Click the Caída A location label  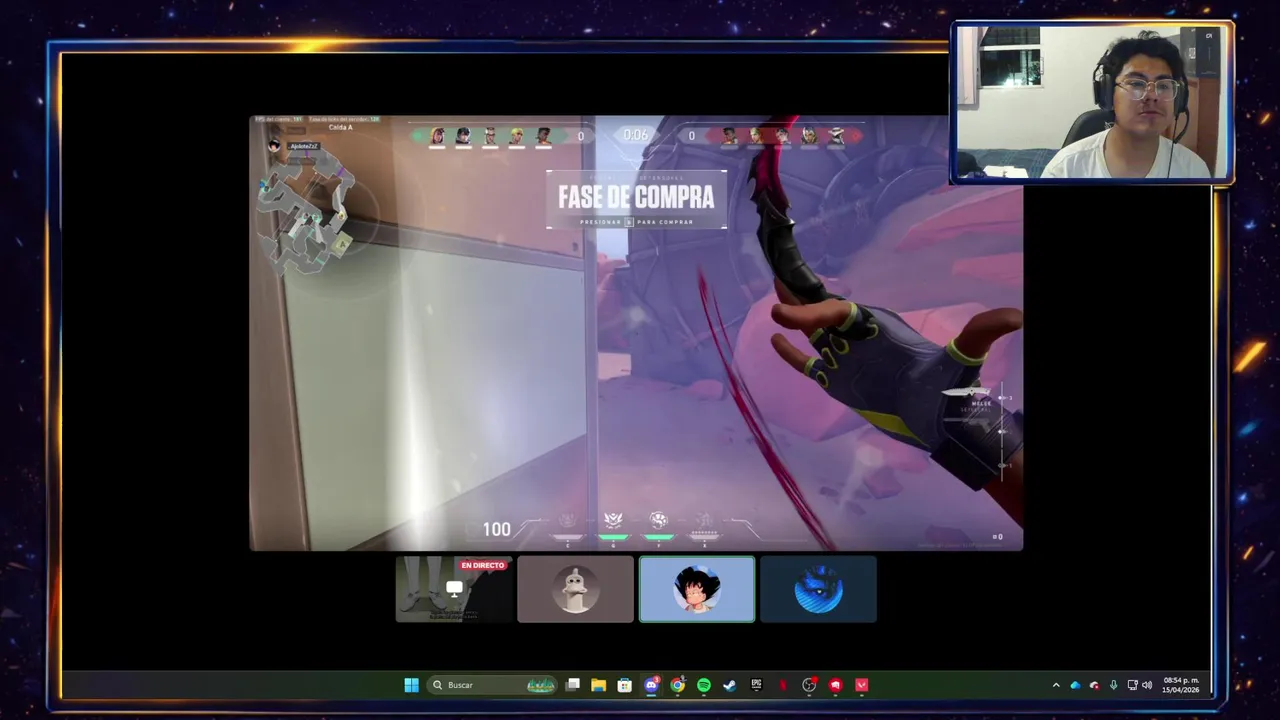pos(340,128)
